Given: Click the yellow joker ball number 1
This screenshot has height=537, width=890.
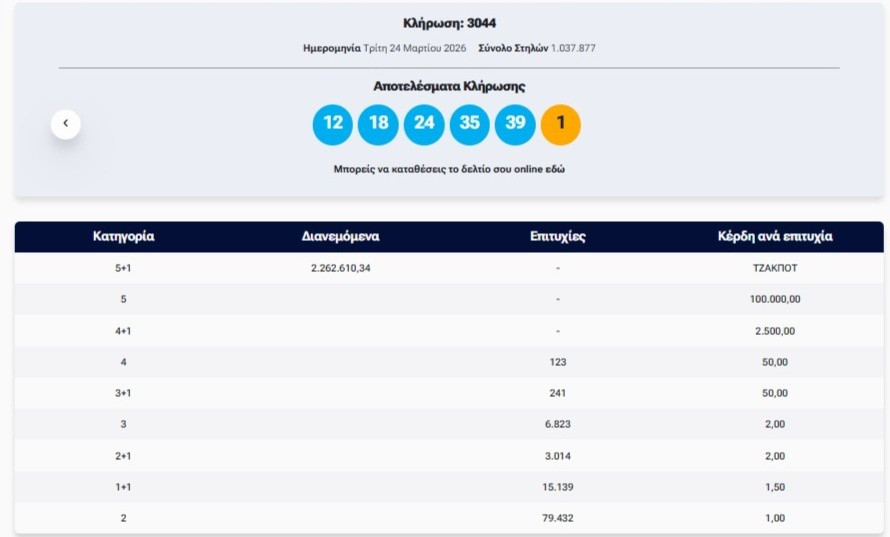Looking at the screenshot, I should (x=560, y=124).
